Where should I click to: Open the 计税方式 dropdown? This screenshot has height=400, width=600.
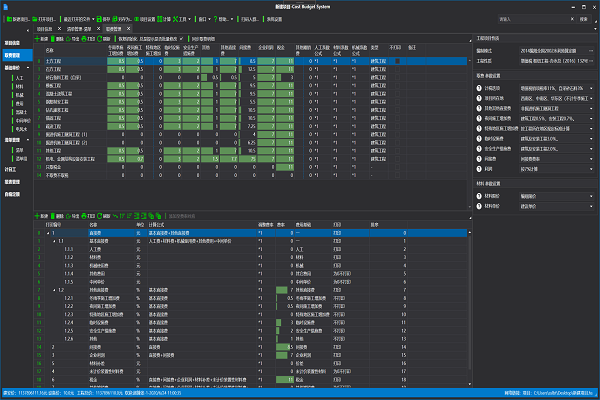(591, 89)
